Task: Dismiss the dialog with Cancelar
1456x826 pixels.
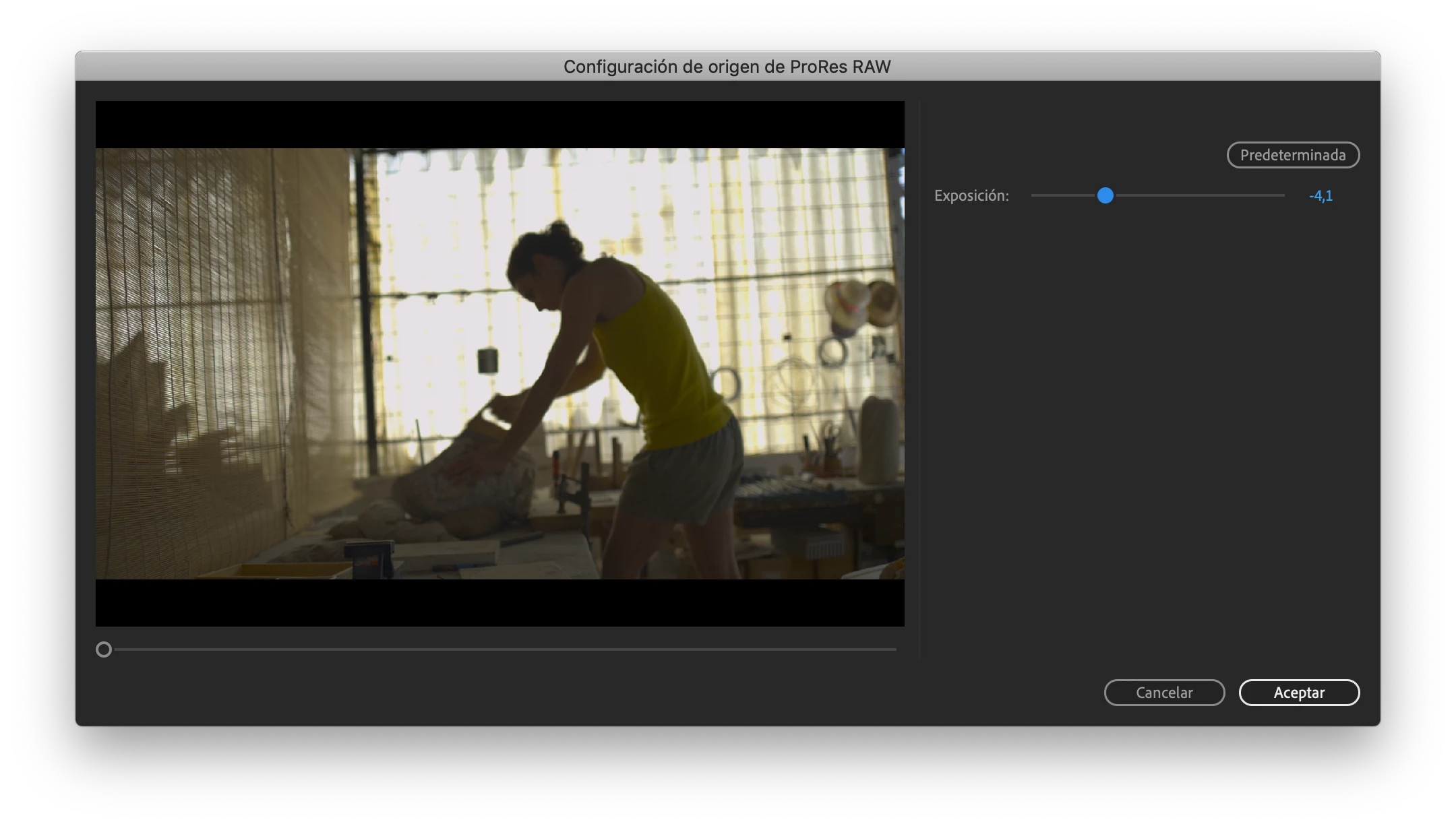Action: [1163, 693]
